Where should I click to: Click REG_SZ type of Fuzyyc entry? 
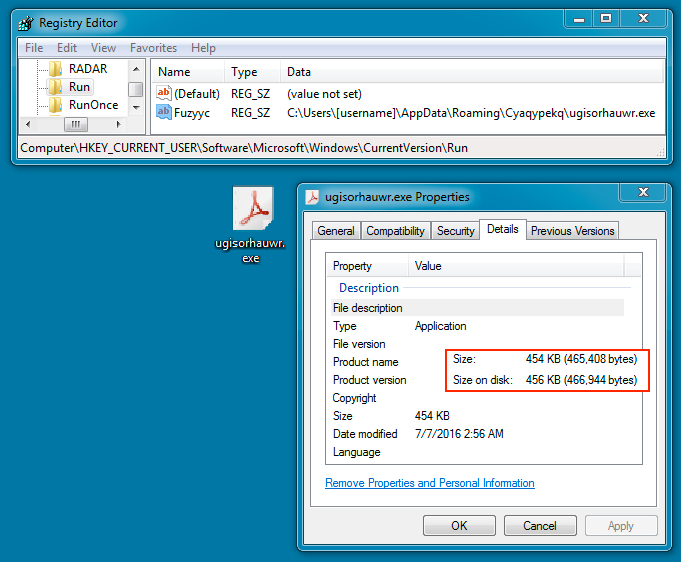(x=250, y=113)
